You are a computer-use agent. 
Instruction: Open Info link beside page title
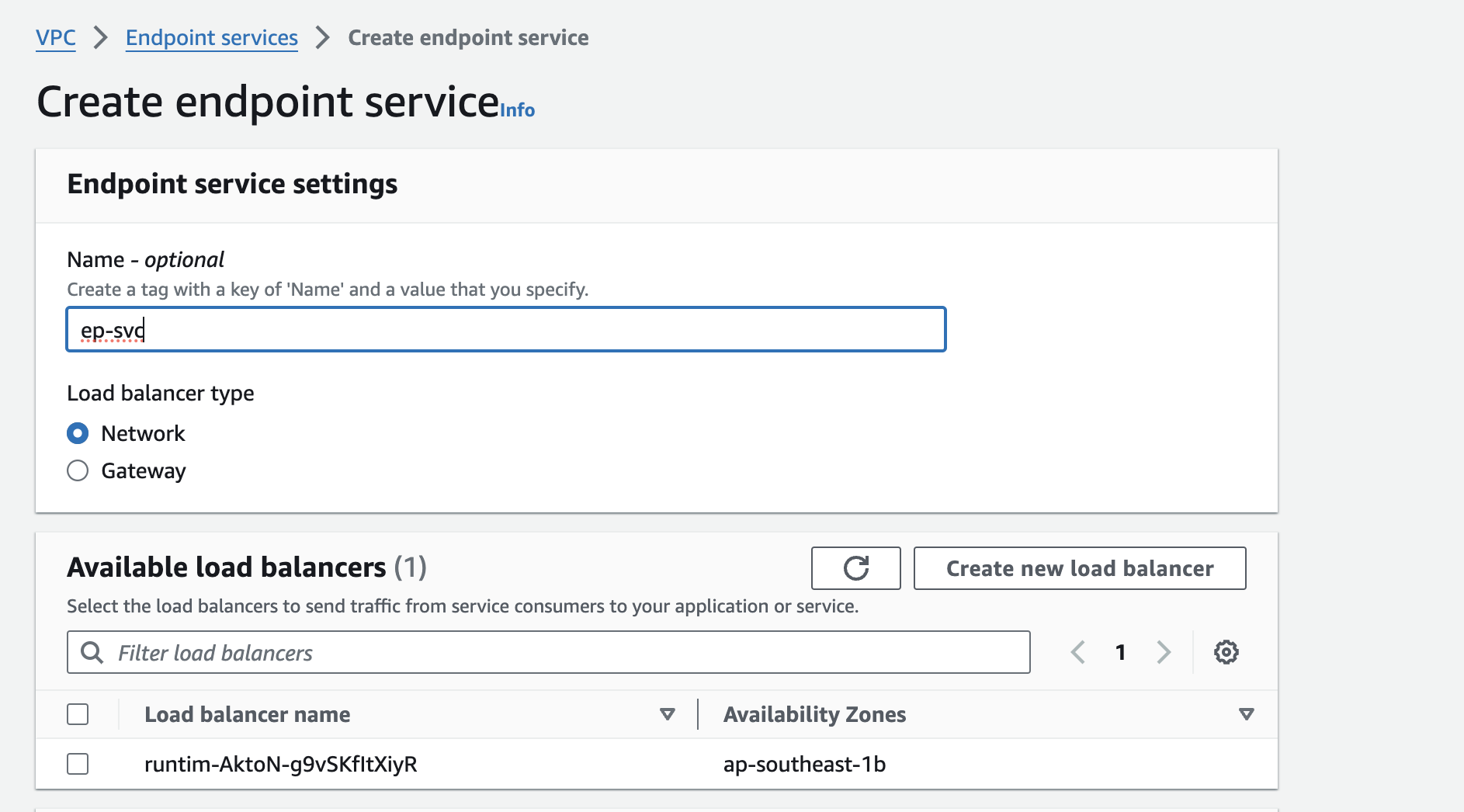pyautogui.click(x=517, y=110)
